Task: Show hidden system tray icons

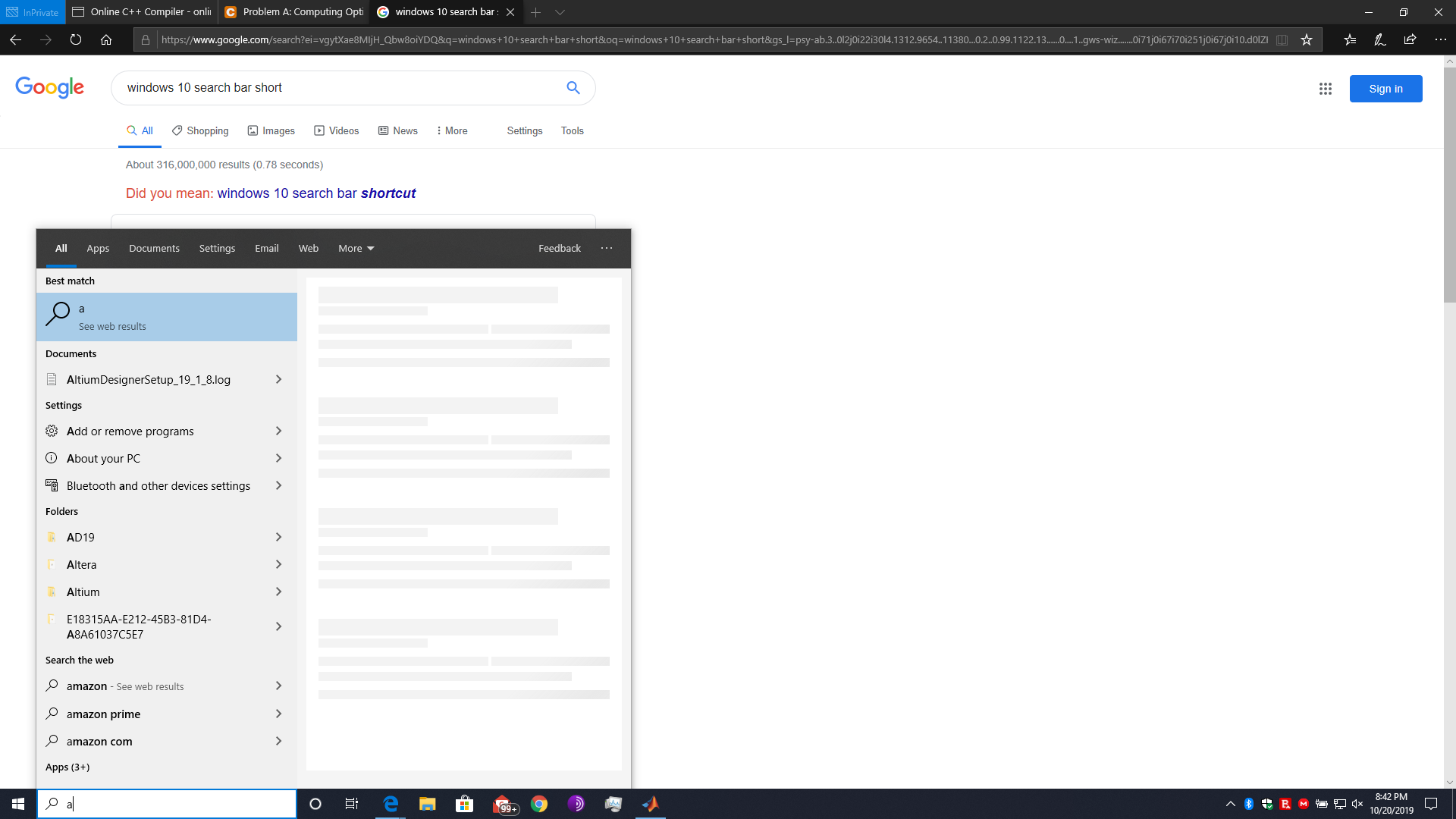Action: tap(1230, 804)
